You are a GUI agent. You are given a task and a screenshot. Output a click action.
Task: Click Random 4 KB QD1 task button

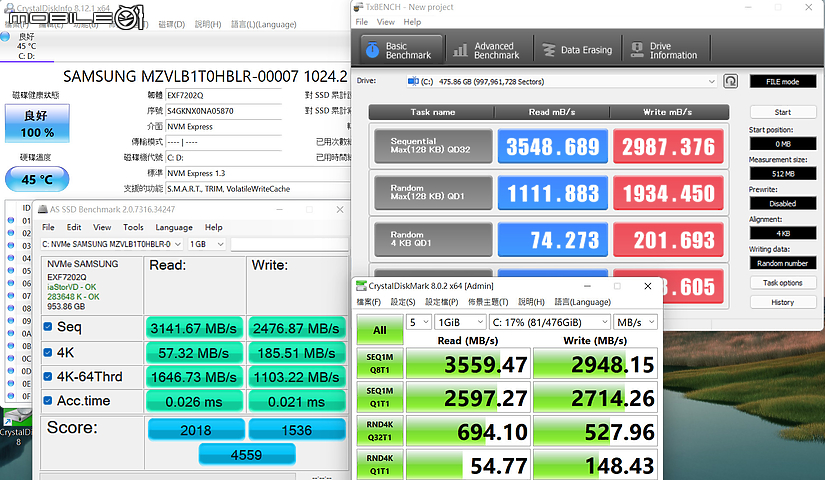pos(433,239)
